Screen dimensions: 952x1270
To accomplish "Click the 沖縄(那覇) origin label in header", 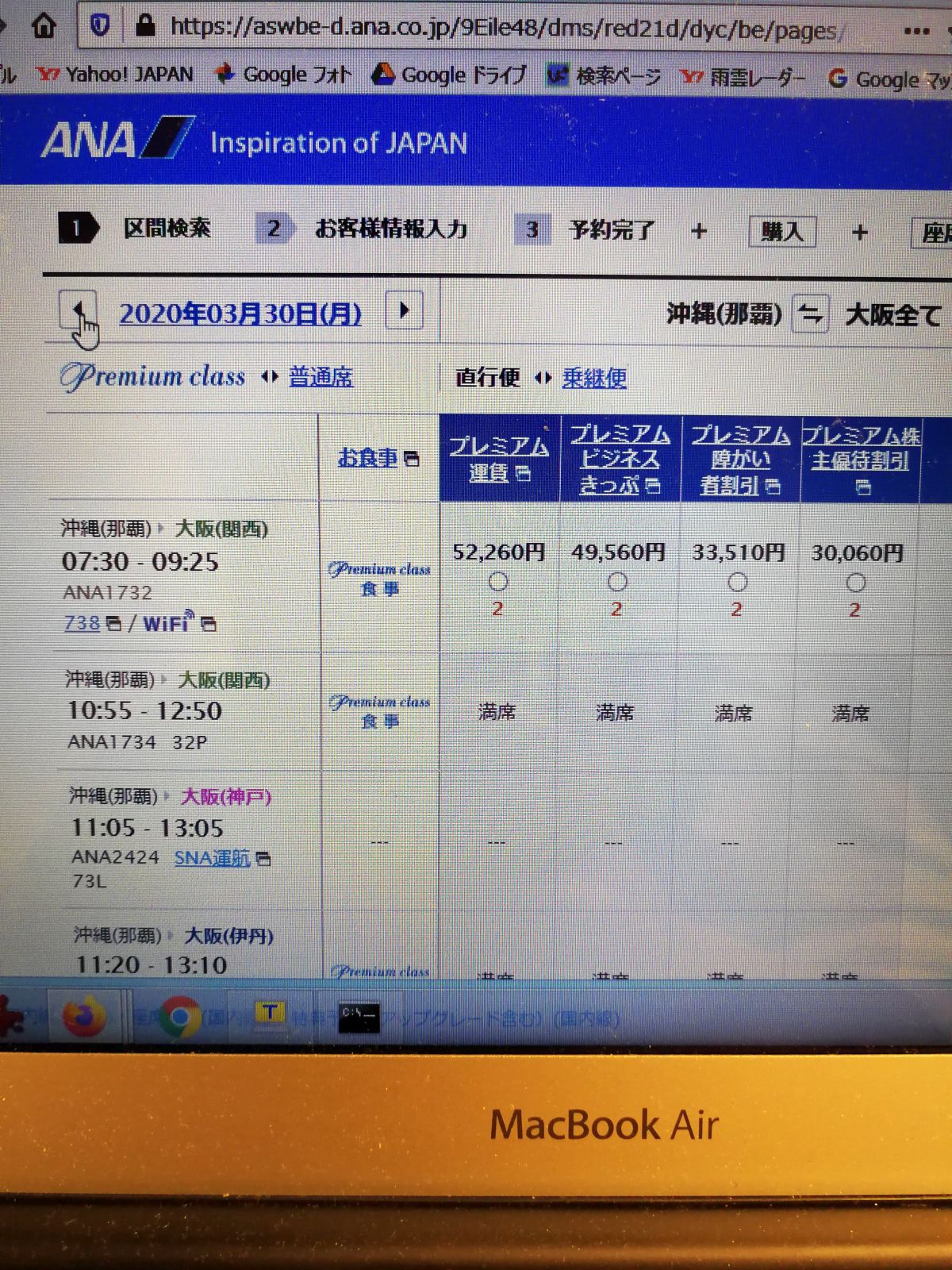I will click(724, 314).
